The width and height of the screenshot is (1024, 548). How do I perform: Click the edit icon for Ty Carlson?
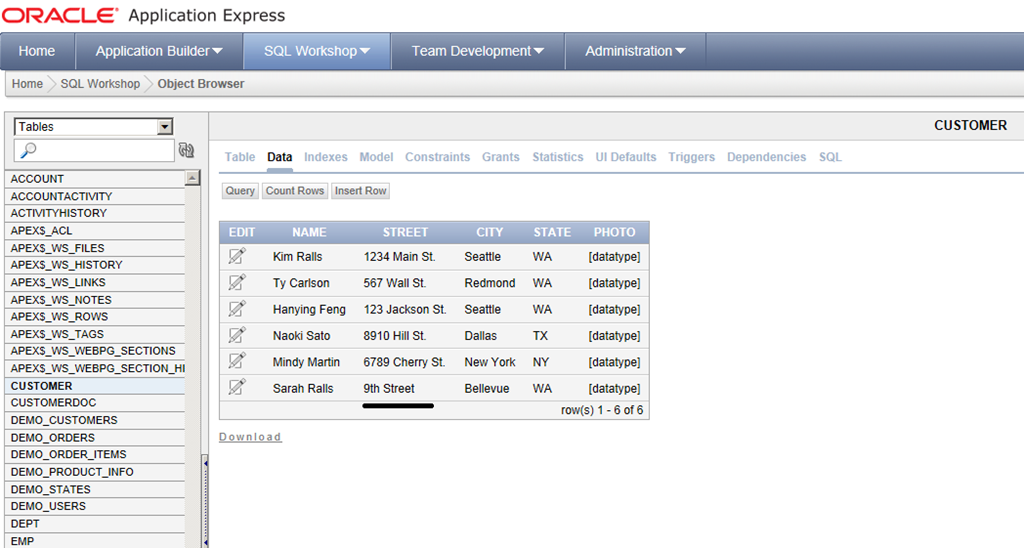pos(237,282)
